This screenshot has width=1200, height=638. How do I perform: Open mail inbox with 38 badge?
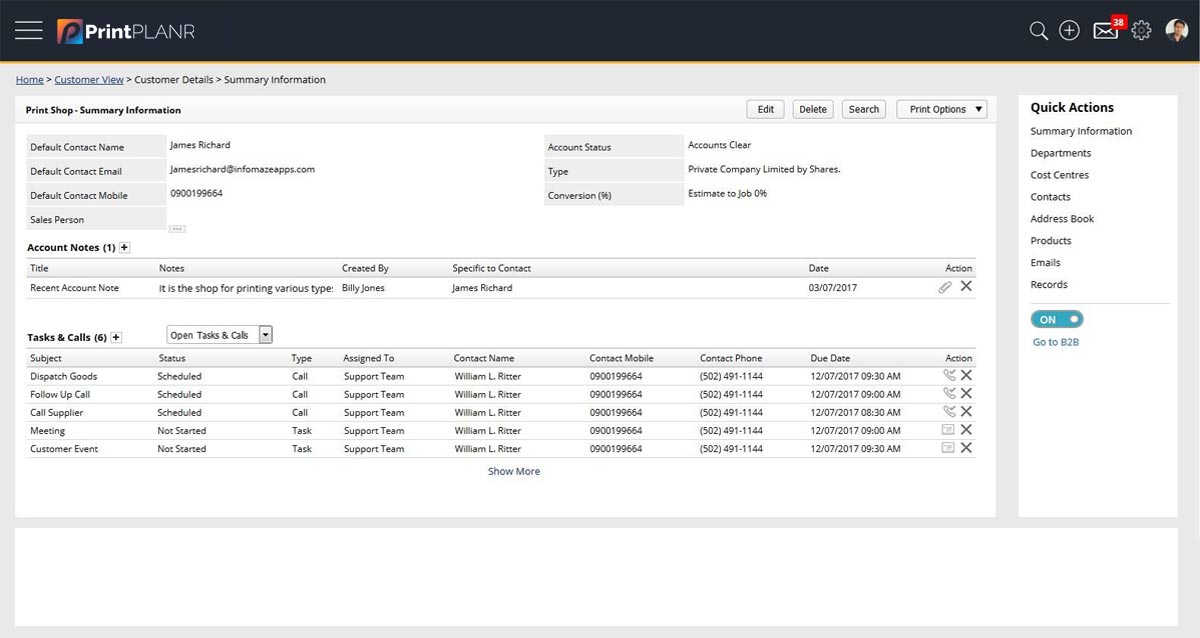1107,29
